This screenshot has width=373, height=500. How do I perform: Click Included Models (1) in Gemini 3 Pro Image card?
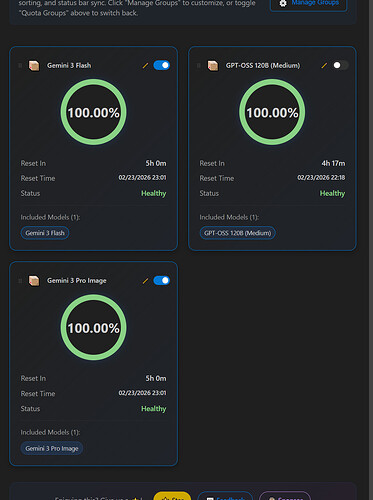(x=50, y=432)
